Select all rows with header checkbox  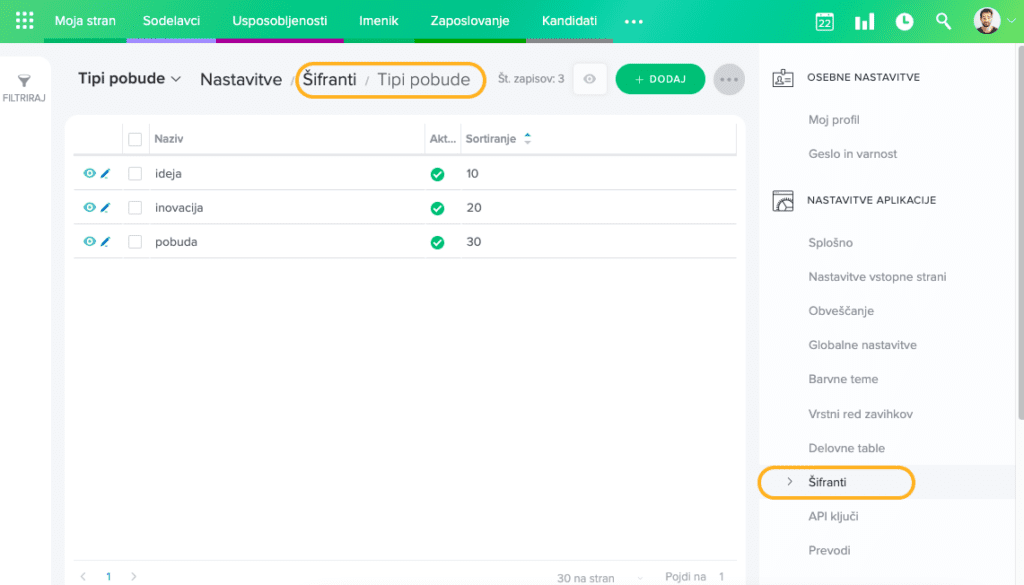tap(135, 140)
